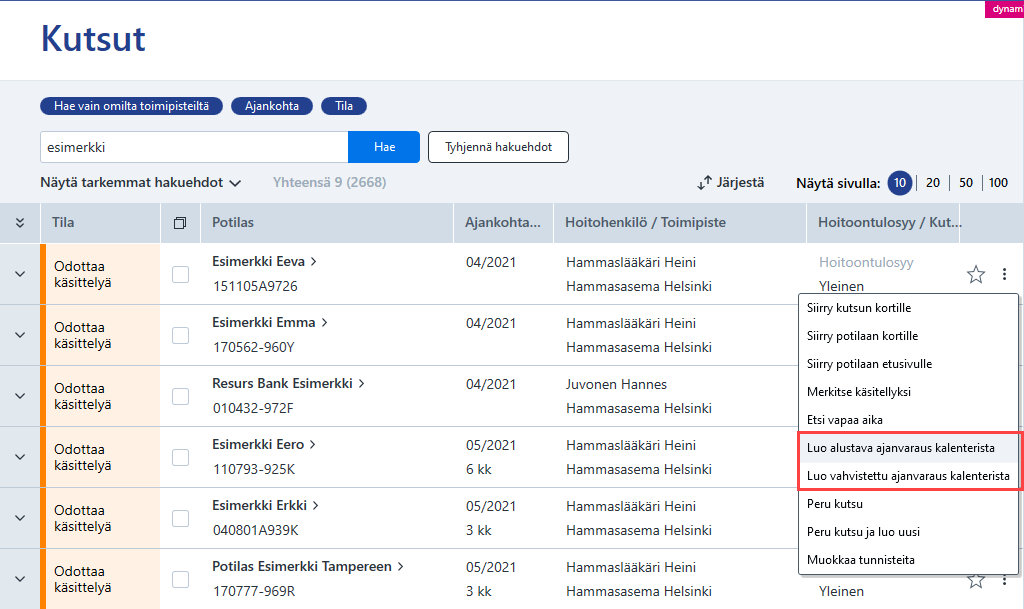Click the search field containing esimerkki

click(x=194, y=147)
